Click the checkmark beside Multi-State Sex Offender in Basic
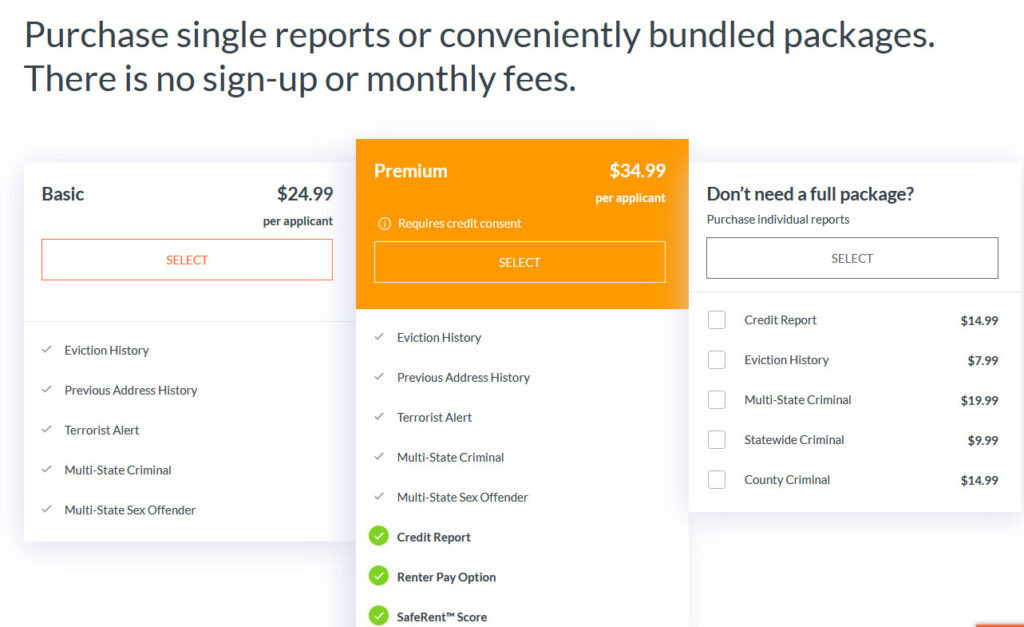Screen dimensions: 1024x627 47,509
